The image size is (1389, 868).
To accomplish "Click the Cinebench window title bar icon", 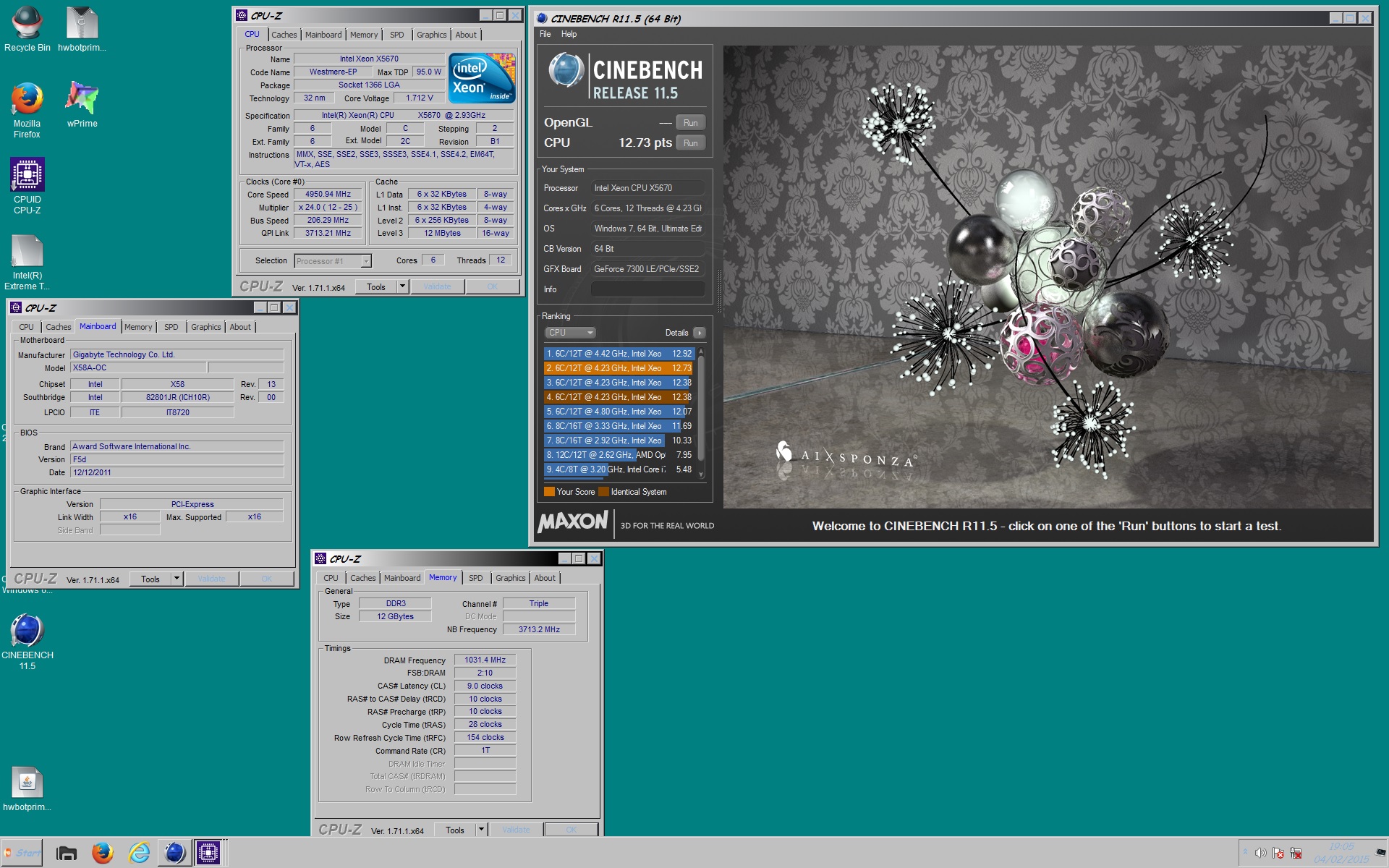I will (542, 18).
